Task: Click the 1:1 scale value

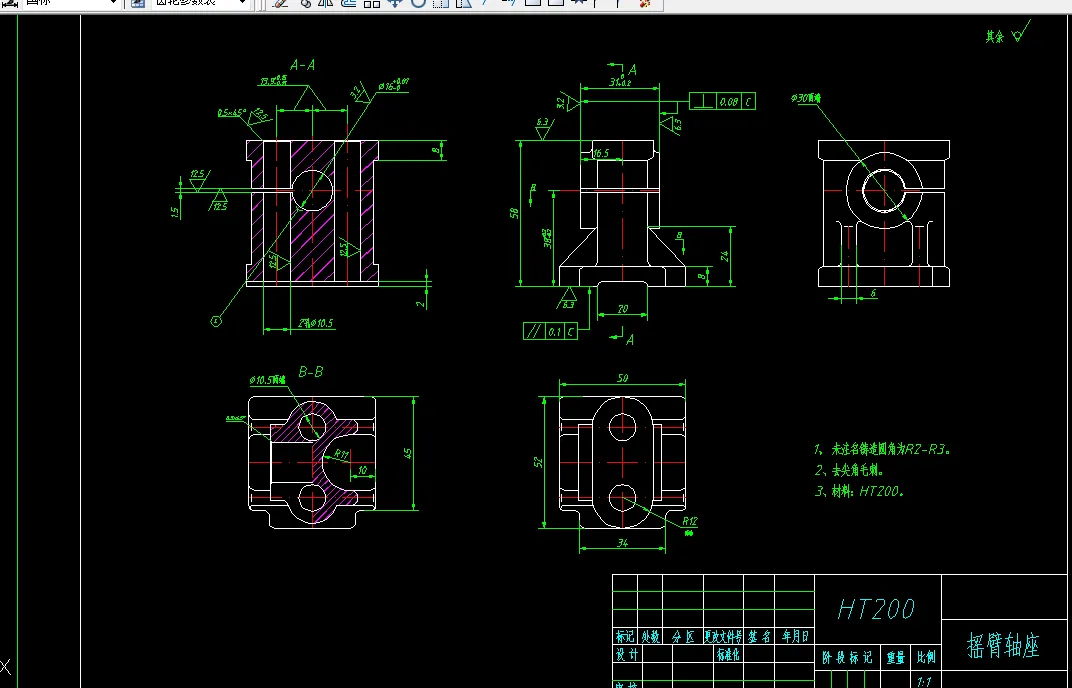Action: tap(924, 682)
